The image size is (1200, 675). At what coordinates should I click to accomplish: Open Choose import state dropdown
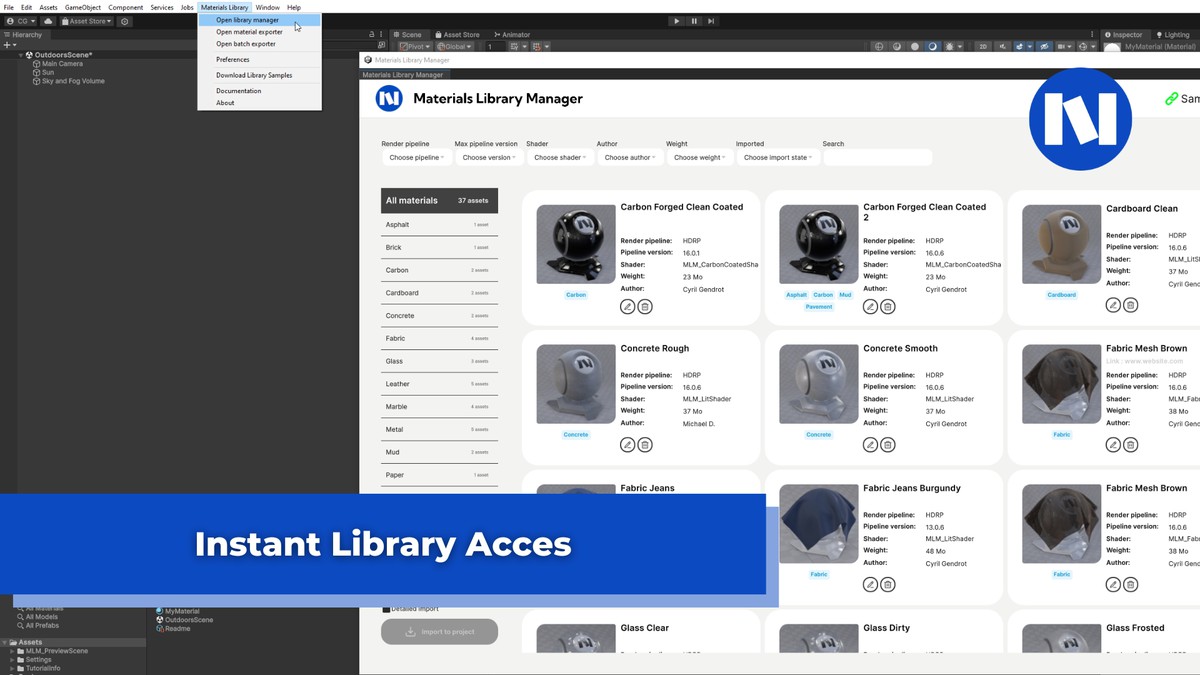point(777,157)
